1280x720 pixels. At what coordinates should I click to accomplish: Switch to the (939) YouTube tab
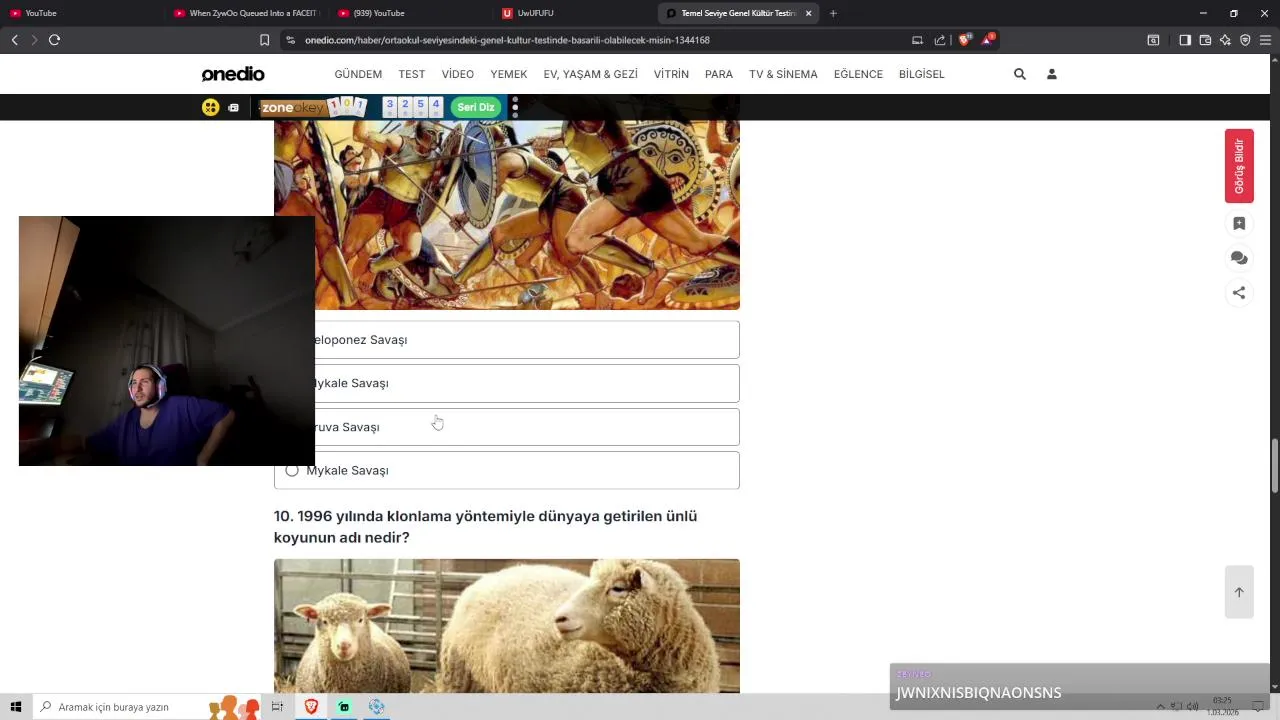[411, 13]
